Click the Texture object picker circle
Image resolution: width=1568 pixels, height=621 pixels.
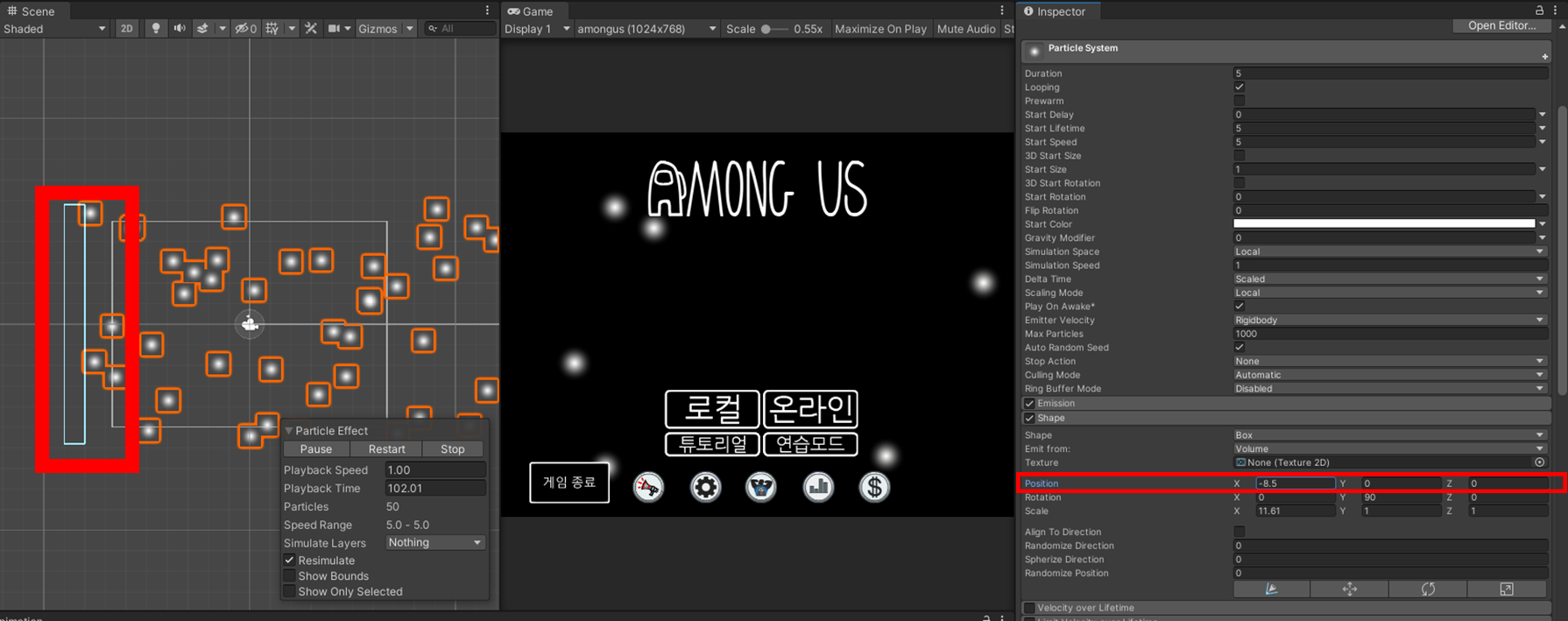click(x=1540, y=462)
